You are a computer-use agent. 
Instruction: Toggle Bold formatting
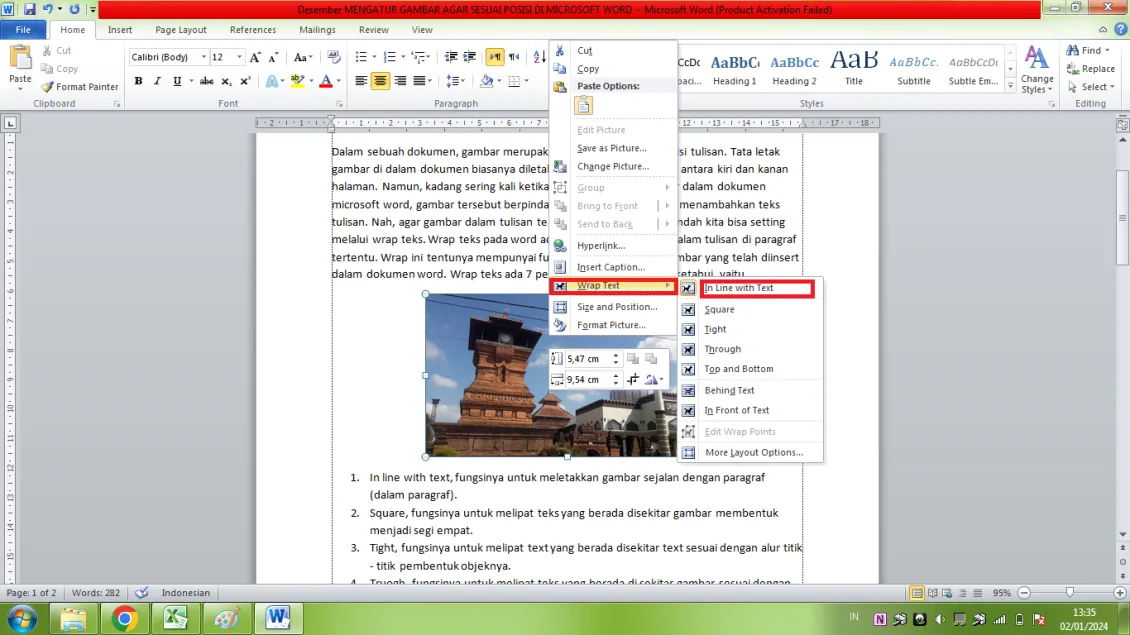pos(138,81)
